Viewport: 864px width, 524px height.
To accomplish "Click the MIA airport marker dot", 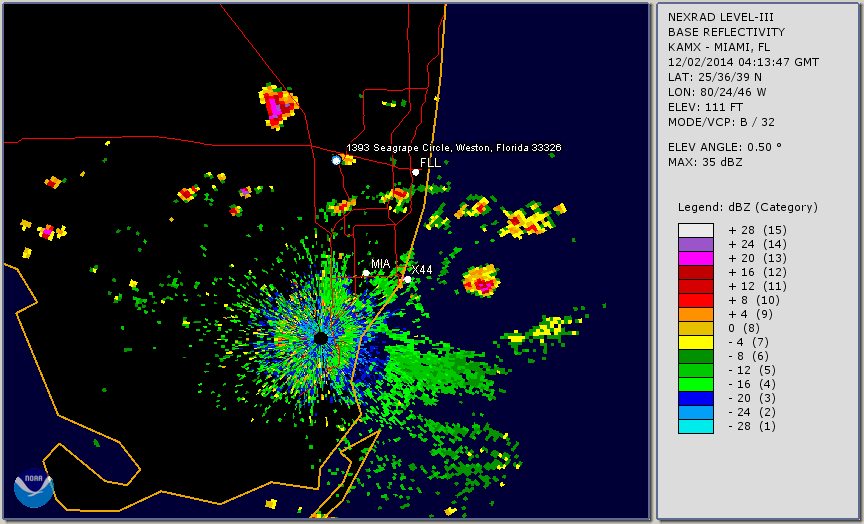I will [366, 273].
